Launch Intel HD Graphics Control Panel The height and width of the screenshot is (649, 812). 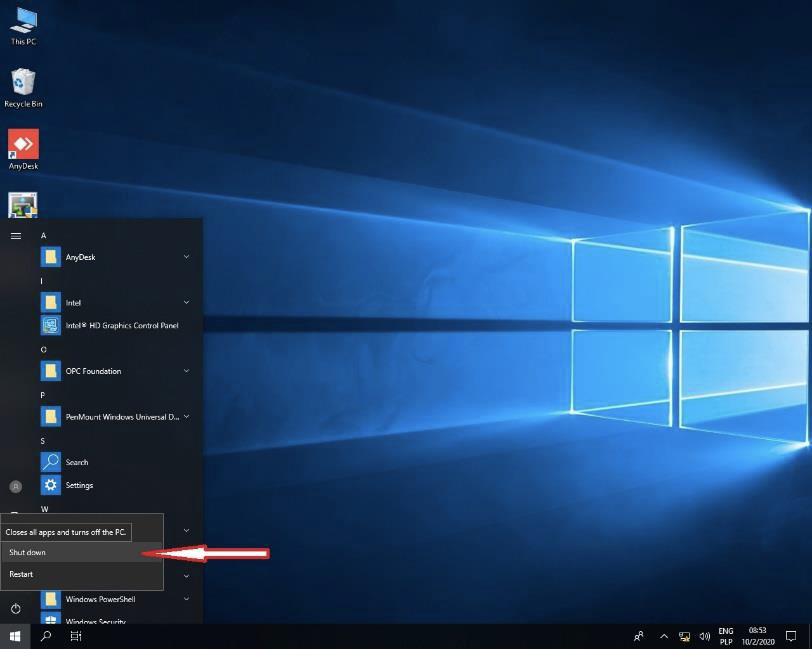coord(110,325)
